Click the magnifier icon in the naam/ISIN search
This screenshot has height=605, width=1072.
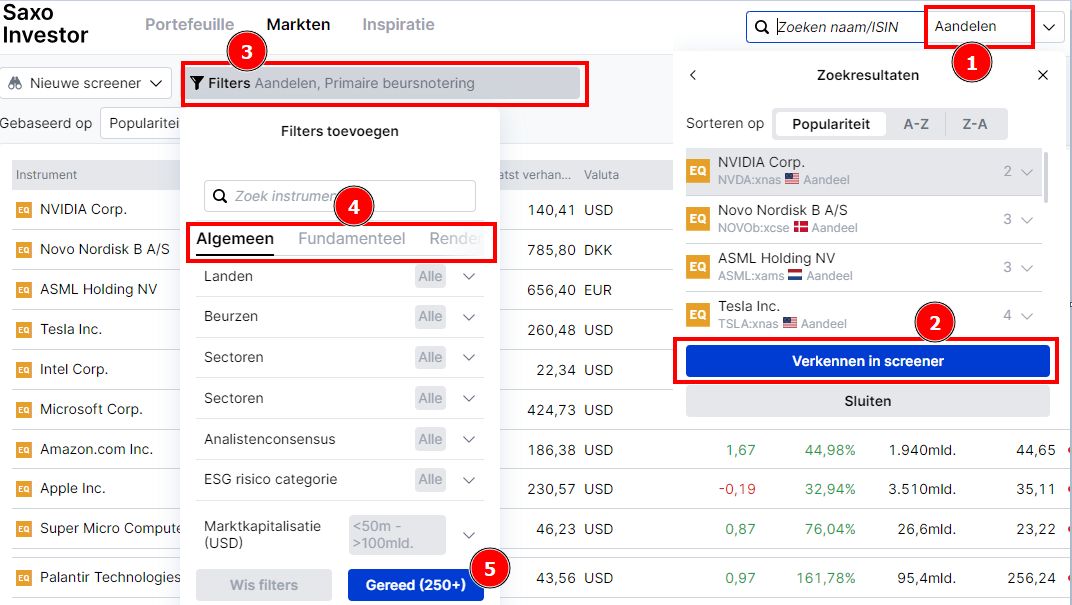[x=762, y=27]
